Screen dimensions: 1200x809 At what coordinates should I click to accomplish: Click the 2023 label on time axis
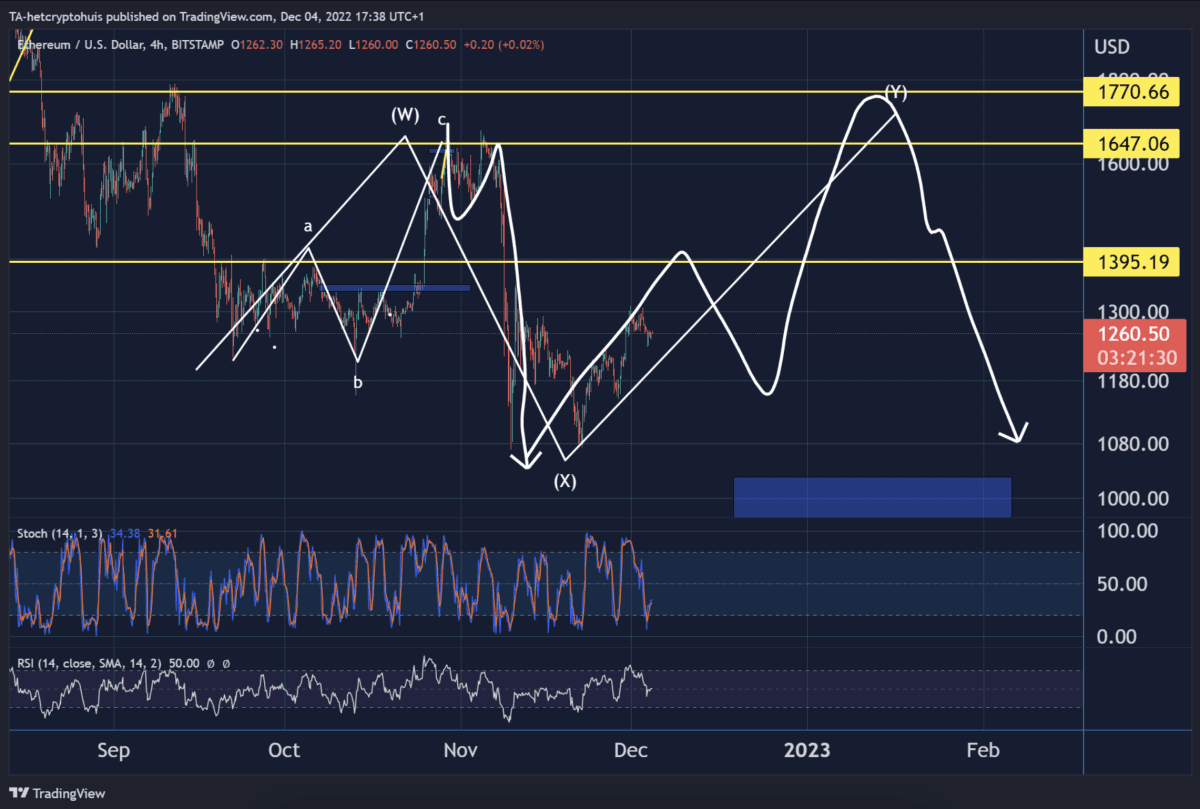pos(808,750)
